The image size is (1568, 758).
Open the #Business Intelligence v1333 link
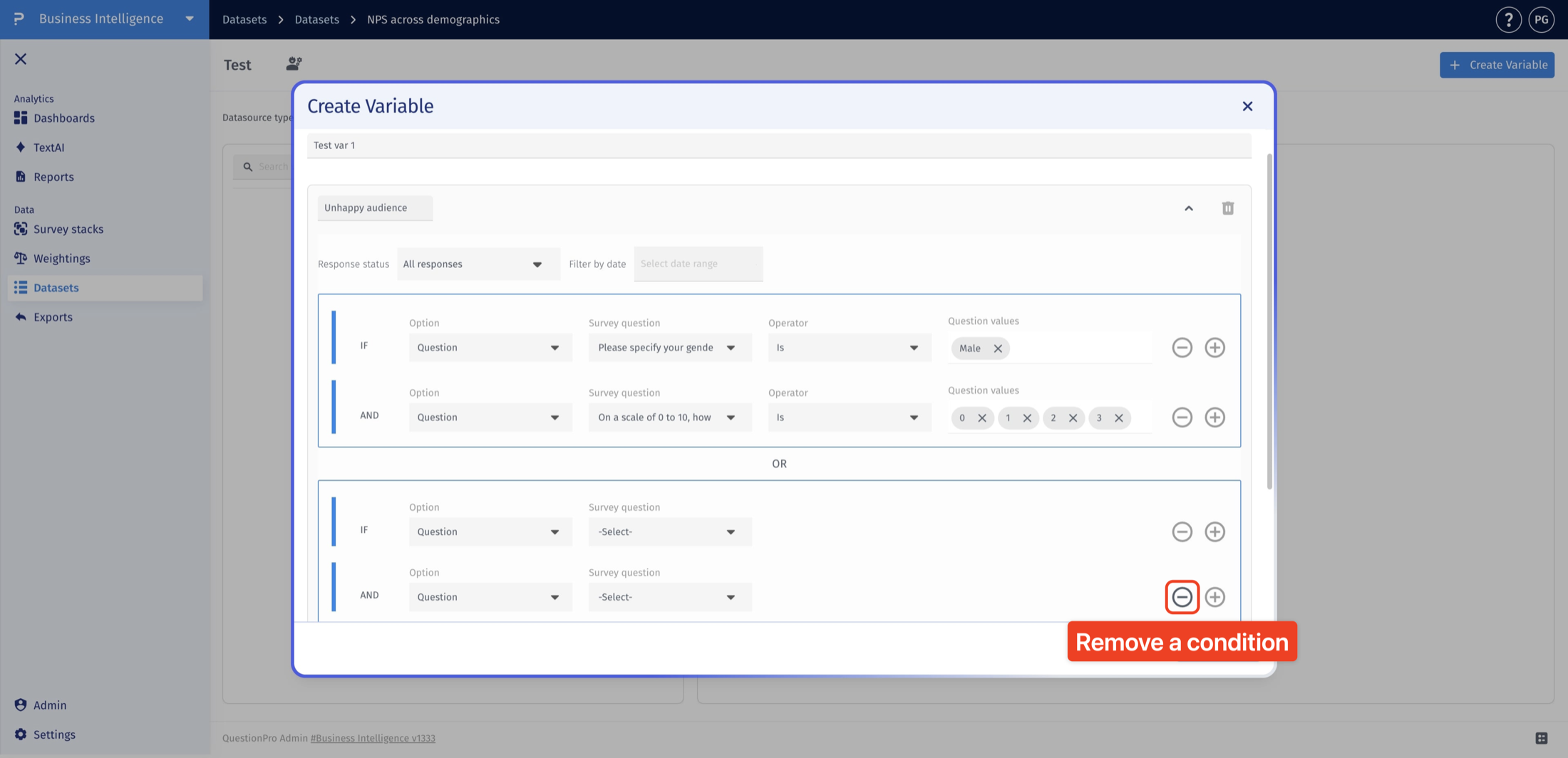coord(373,738)
